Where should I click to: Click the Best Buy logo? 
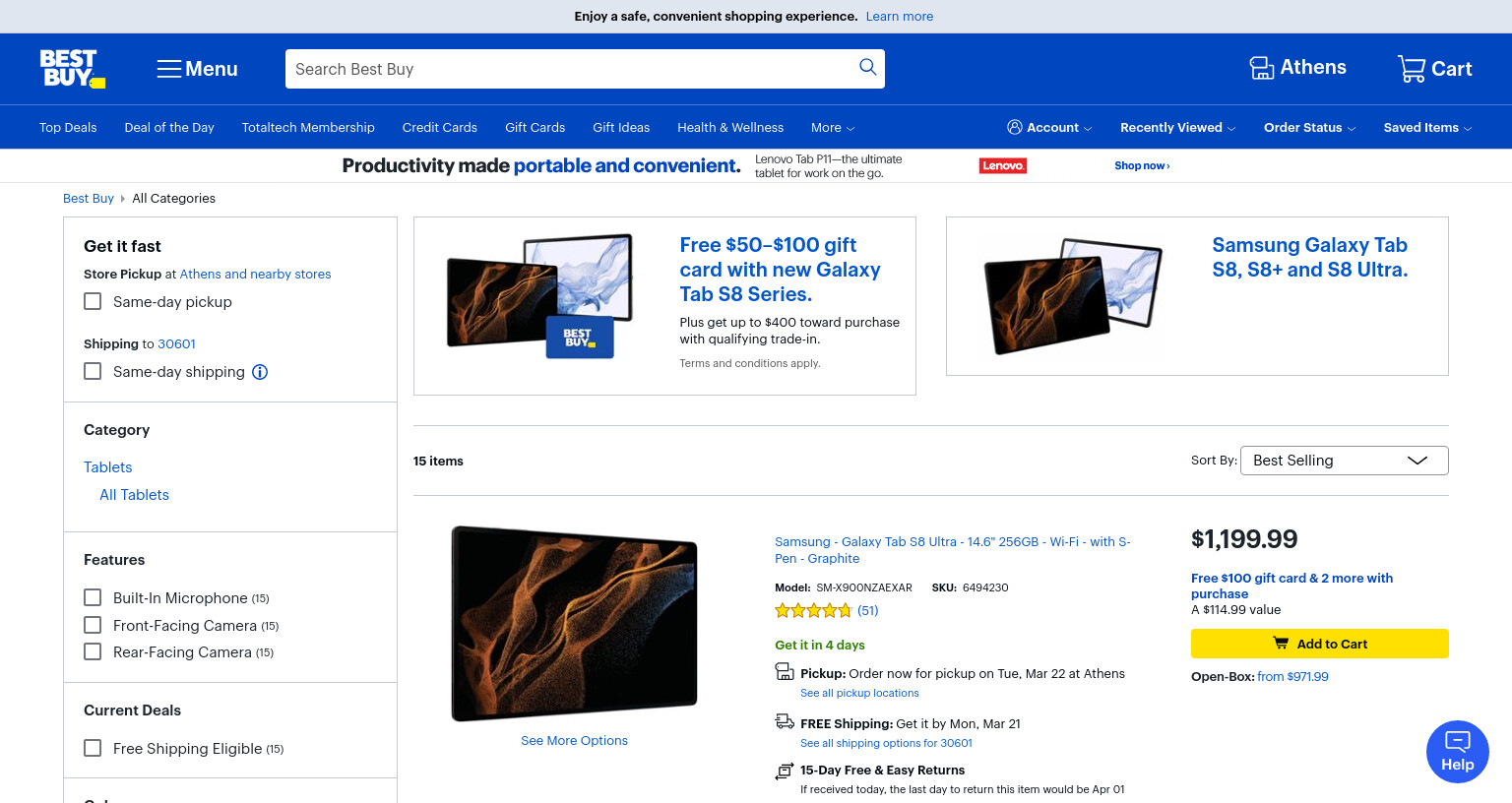pos(72,69)
